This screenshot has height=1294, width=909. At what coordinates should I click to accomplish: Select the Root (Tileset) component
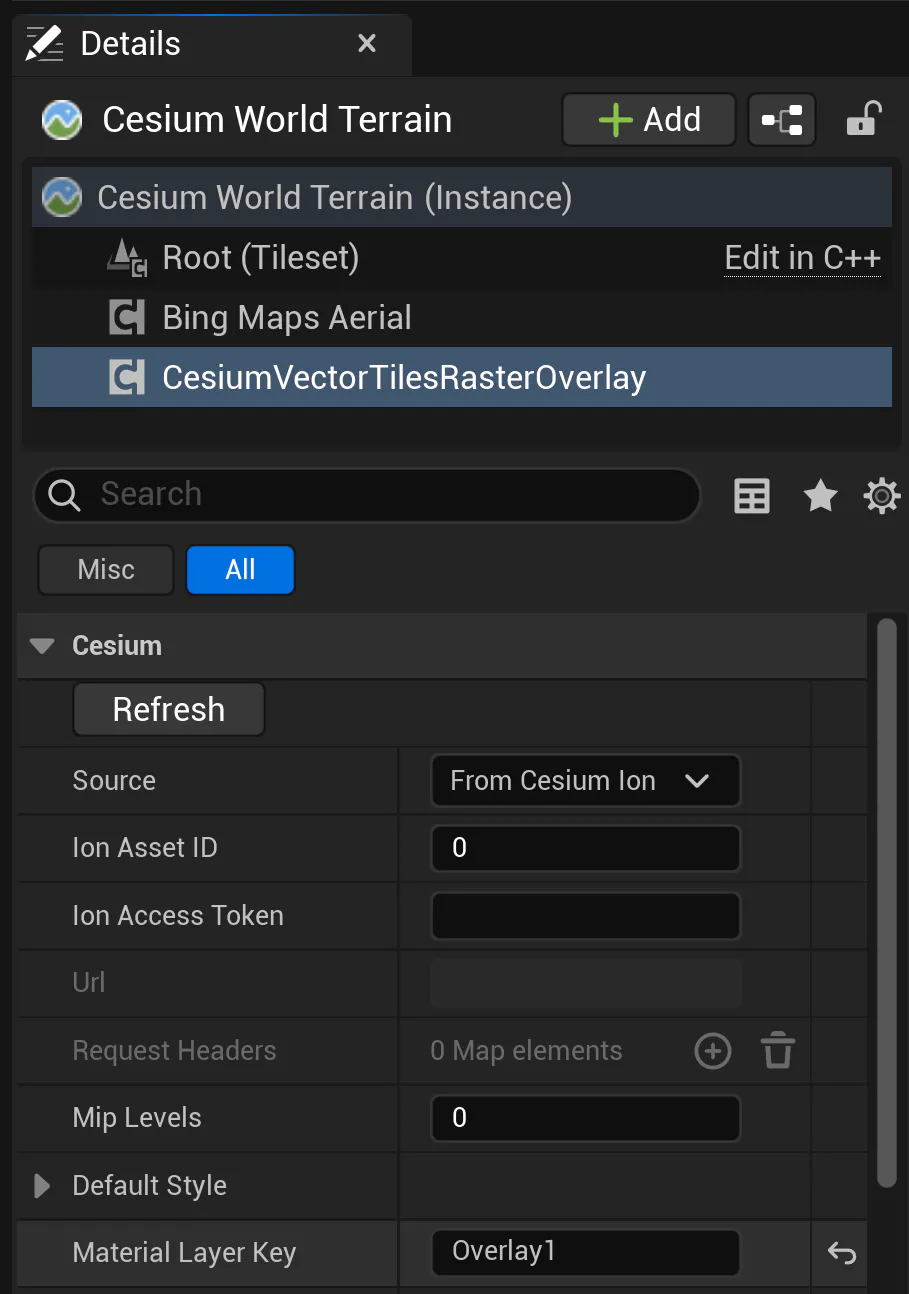click(x=462, y=258)
